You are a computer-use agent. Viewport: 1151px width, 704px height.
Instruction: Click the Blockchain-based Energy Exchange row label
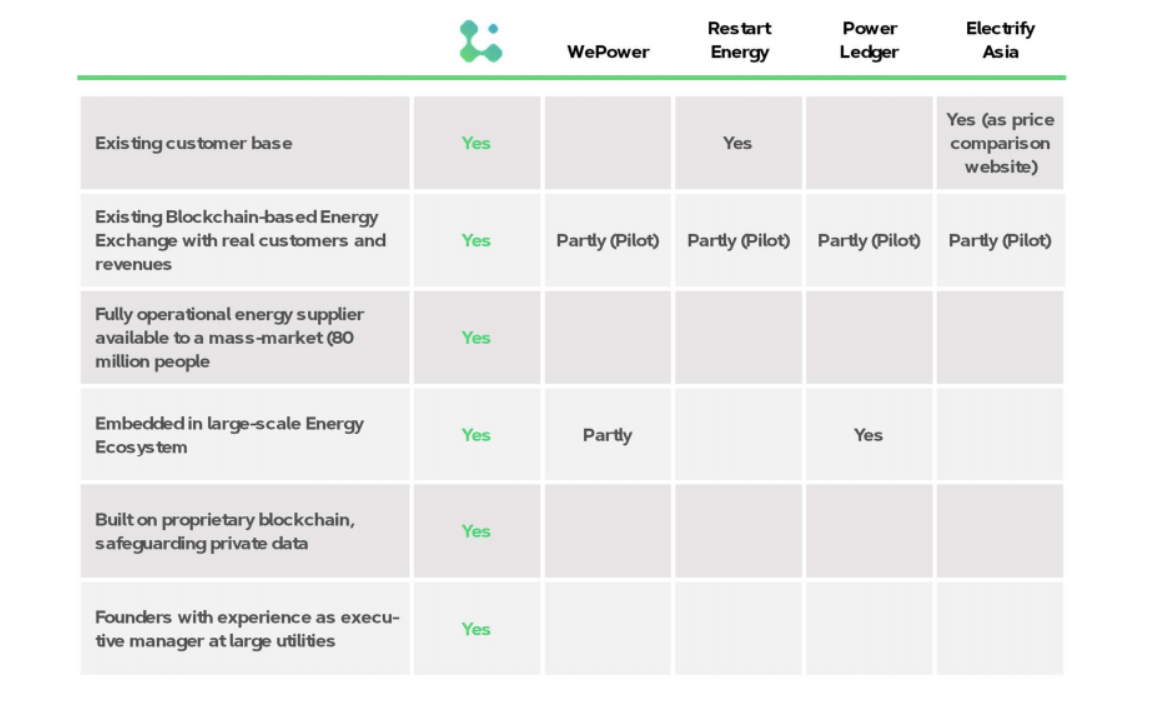[x=240, y=240]
